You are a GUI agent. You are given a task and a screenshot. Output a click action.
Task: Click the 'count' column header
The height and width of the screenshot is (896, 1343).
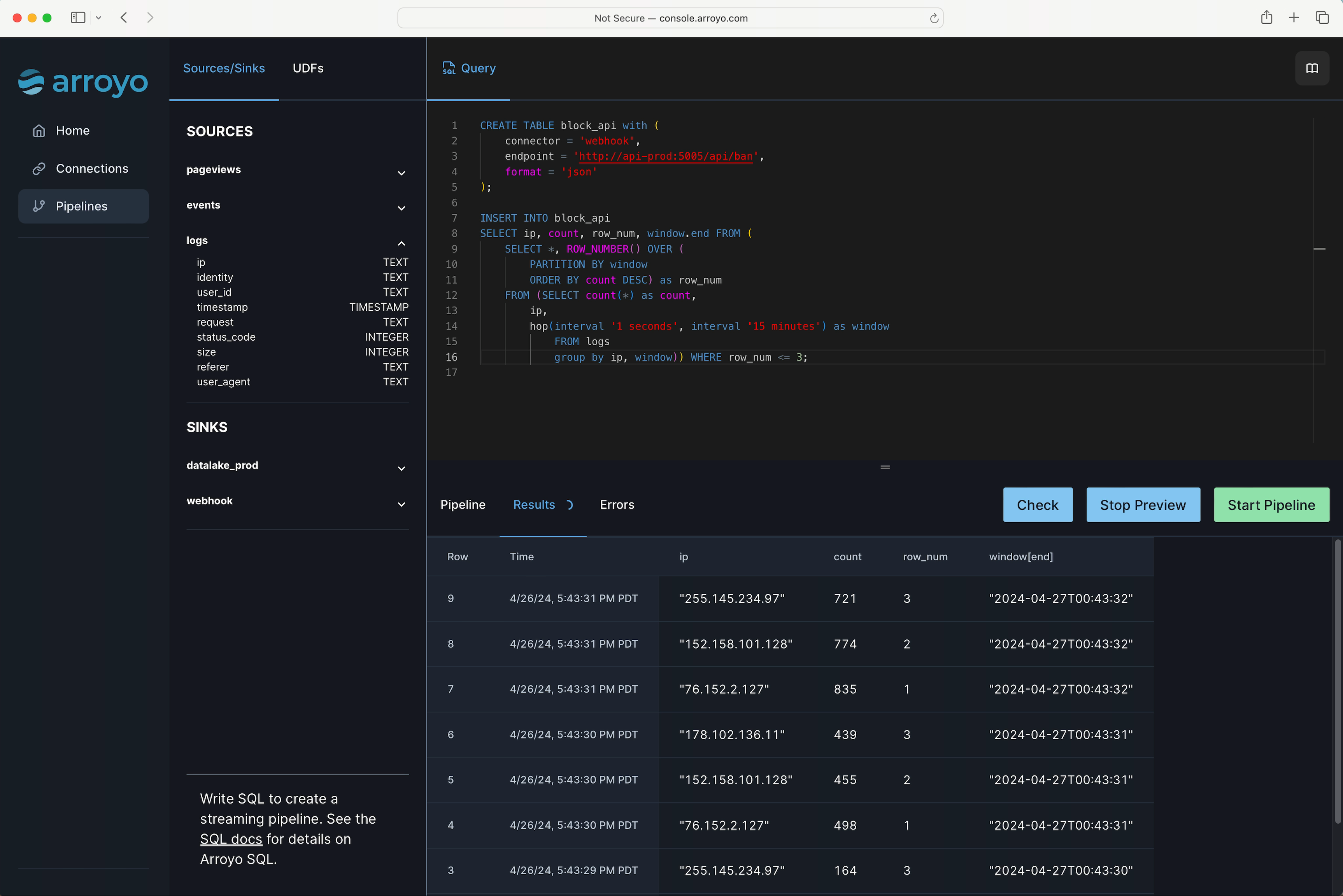[x=847, y=556]
